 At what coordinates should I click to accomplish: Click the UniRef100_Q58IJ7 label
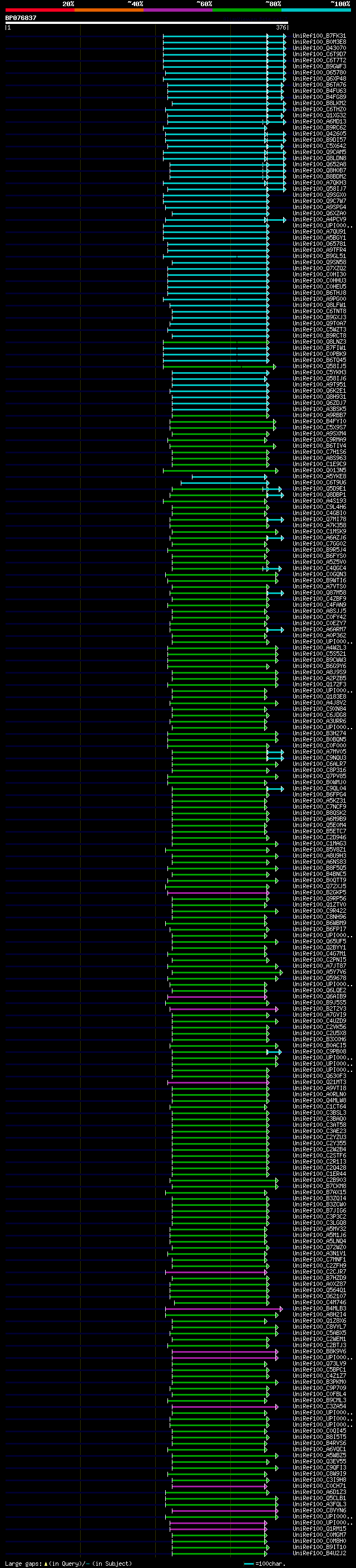point(319,189)
